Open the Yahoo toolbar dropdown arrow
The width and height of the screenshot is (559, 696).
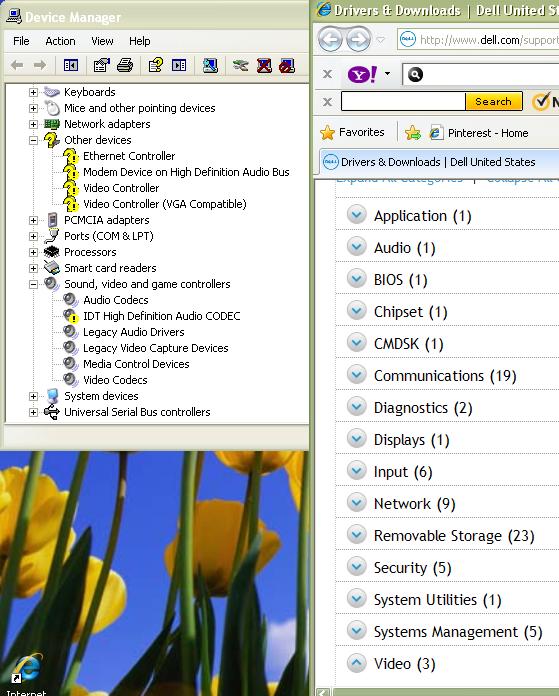388,74
